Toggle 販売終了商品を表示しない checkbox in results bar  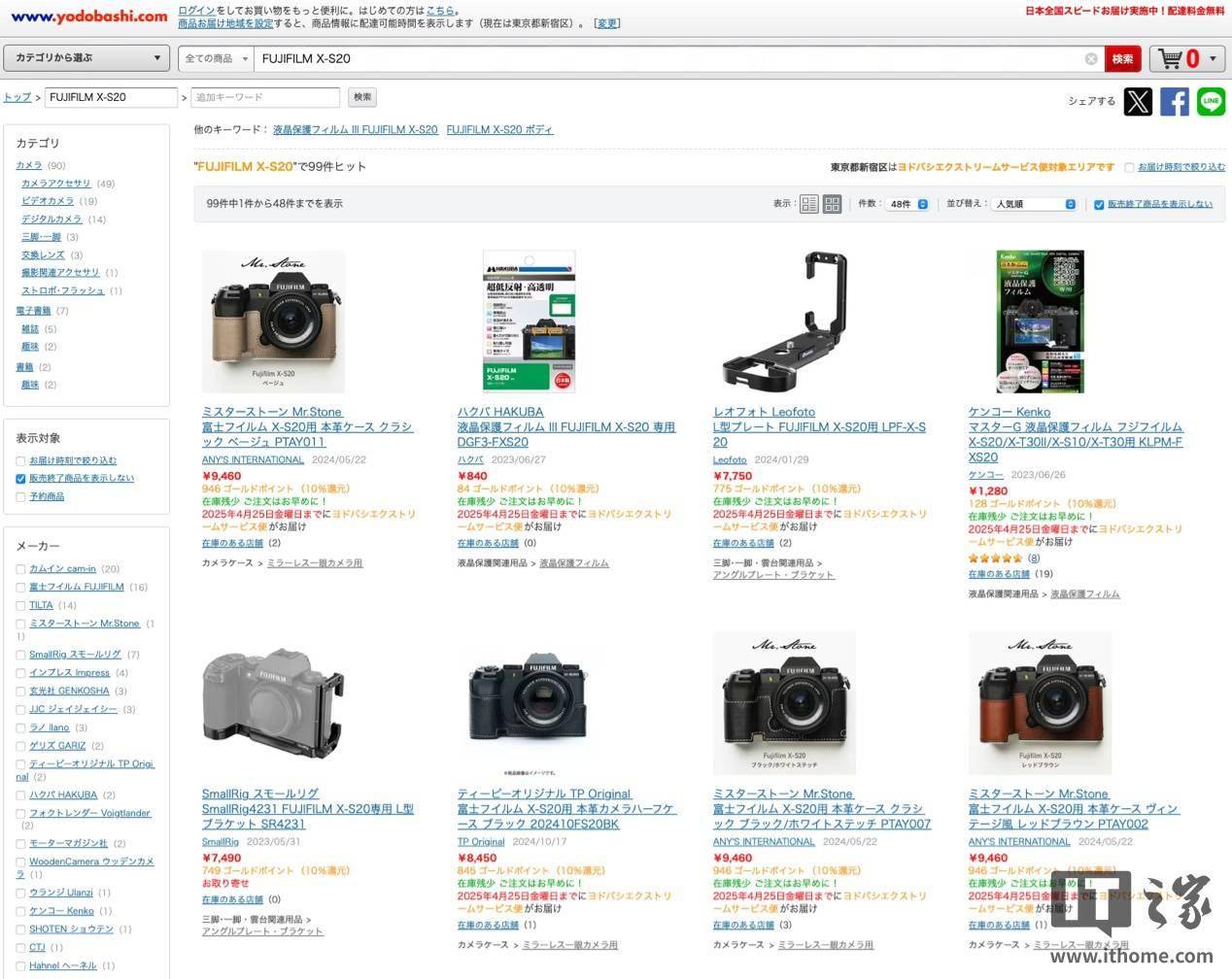[1099, 204]
